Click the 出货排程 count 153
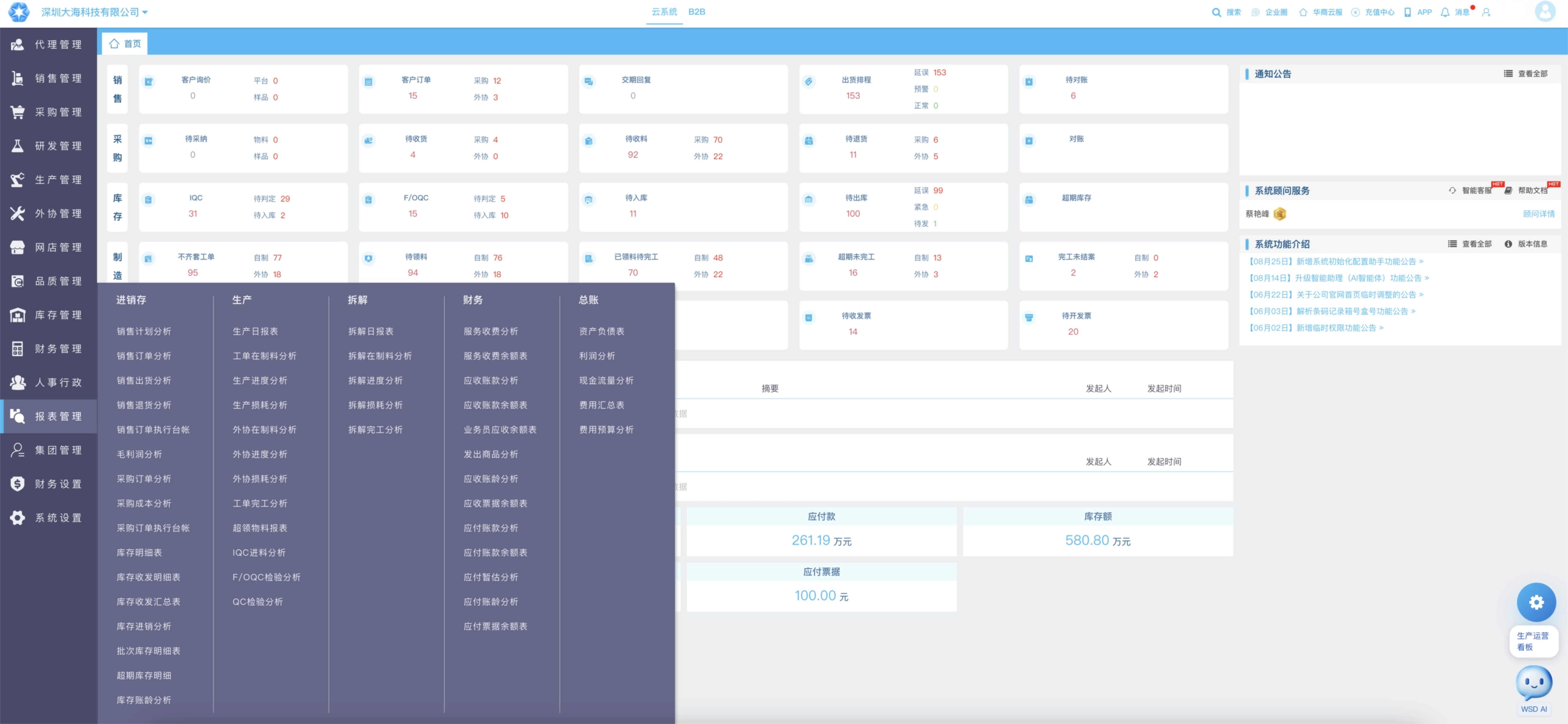Screen dimensions: 1568x724 tap(853, 96)
